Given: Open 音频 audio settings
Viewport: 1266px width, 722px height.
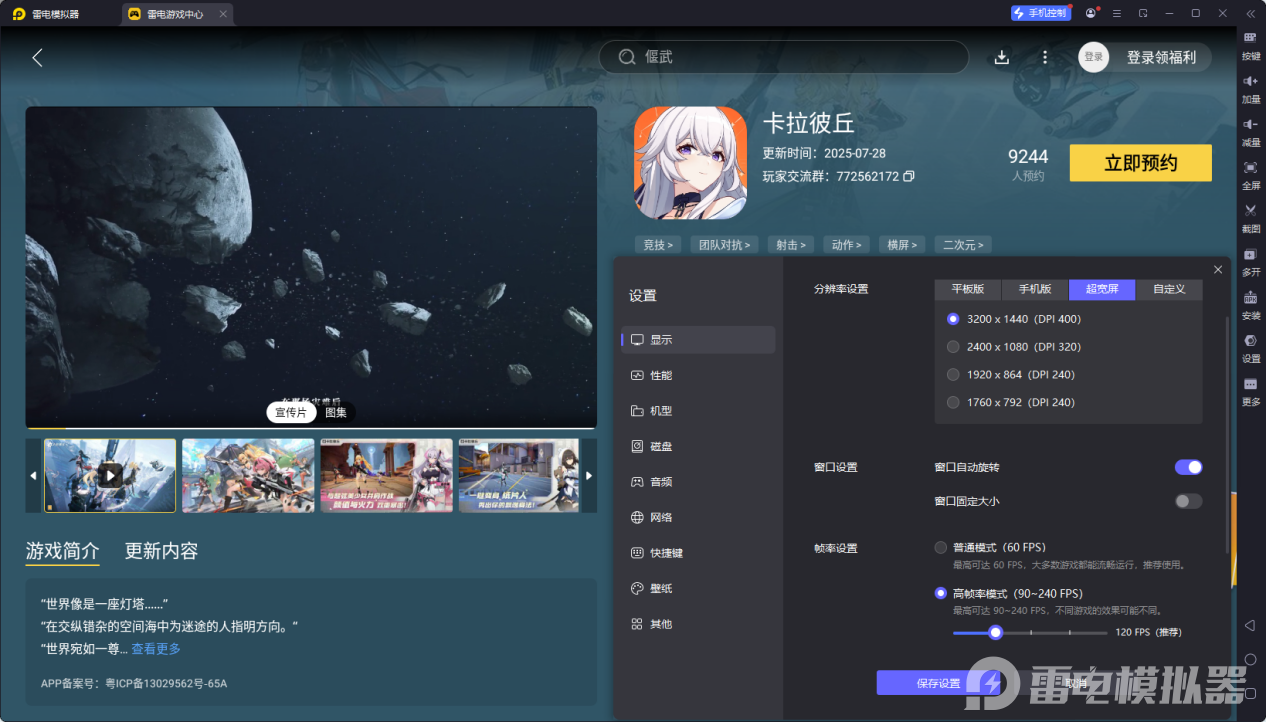Looking at the screenshot, I should tap(698, 482).
